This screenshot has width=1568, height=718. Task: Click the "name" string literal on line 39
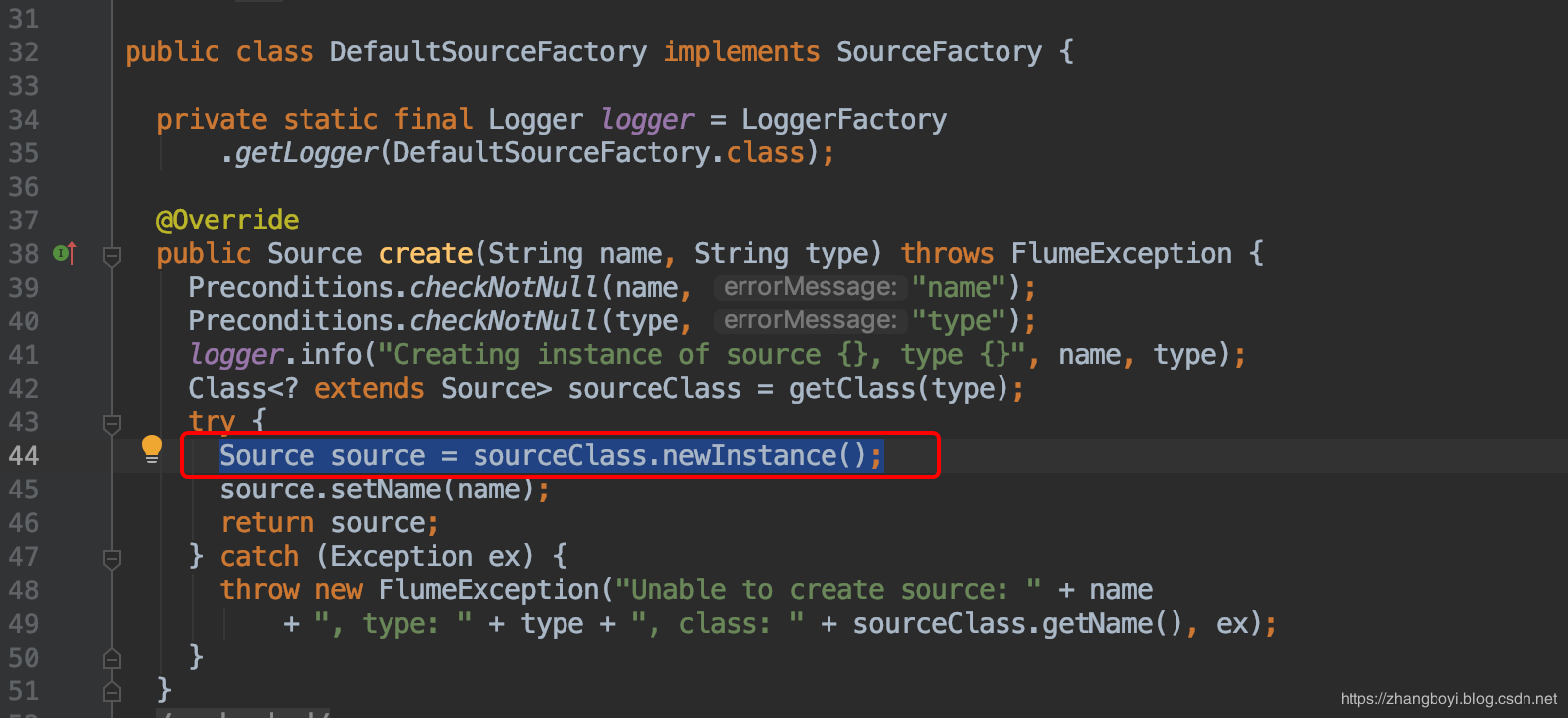click(958, 288)
